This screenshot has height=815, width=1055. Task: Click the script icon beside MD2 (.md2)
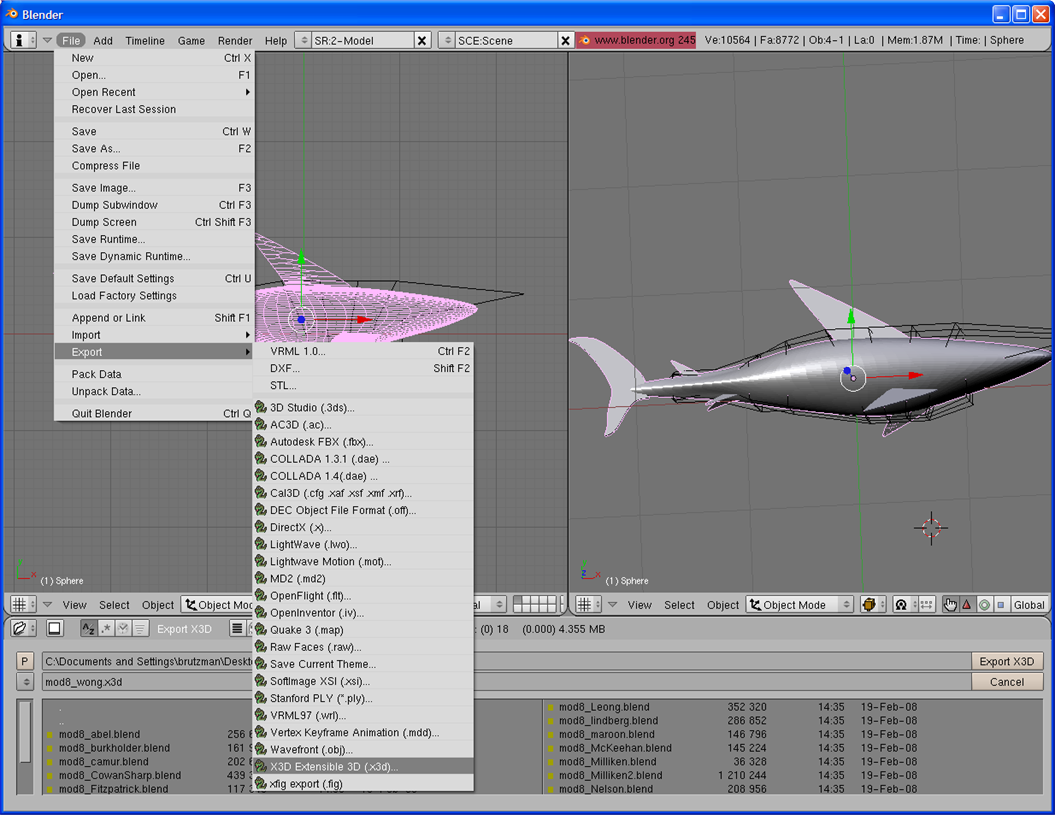point(261,578)
